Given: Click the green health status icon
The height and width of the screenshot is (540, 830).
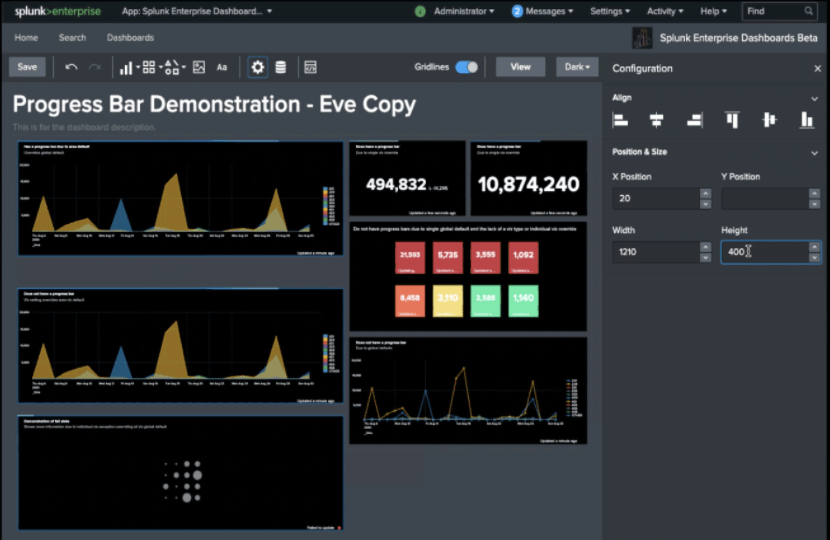Looking at the screenshot, I should click(420, 11).
